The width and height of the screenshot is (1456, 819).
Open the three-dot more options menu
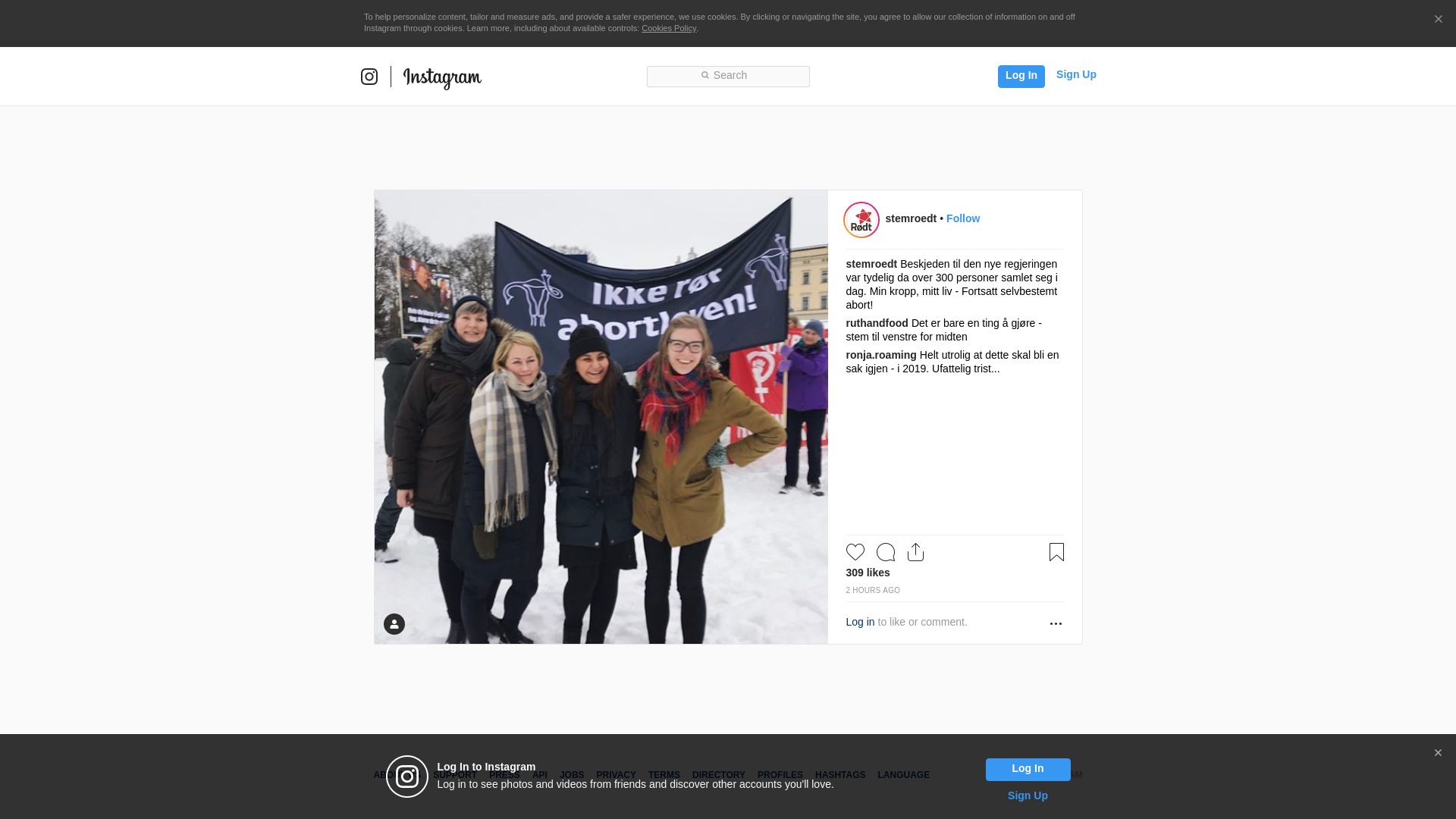tap(1056, 623)
